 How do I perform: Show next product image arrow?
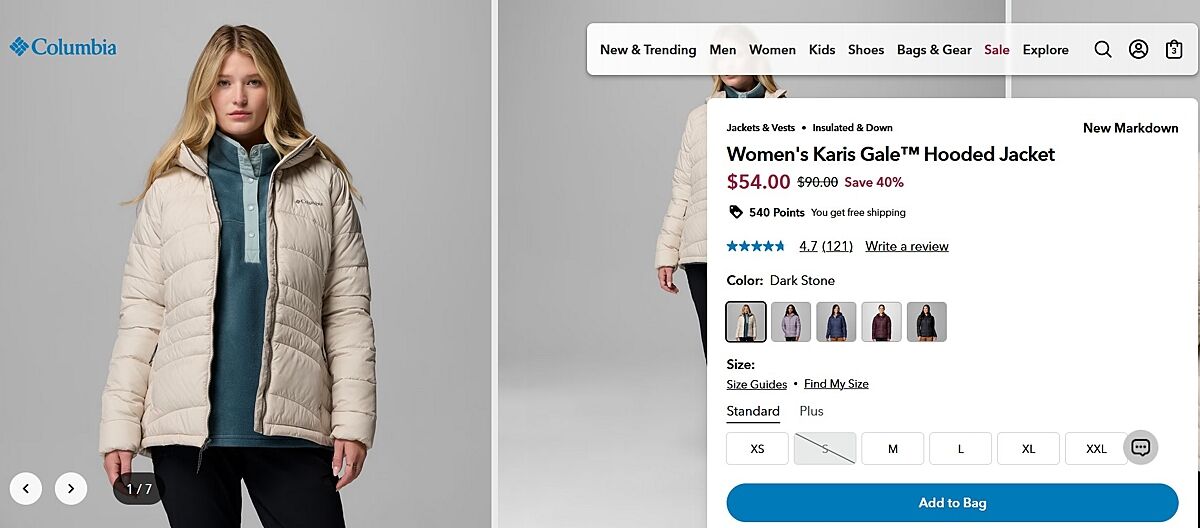(70, 489)
